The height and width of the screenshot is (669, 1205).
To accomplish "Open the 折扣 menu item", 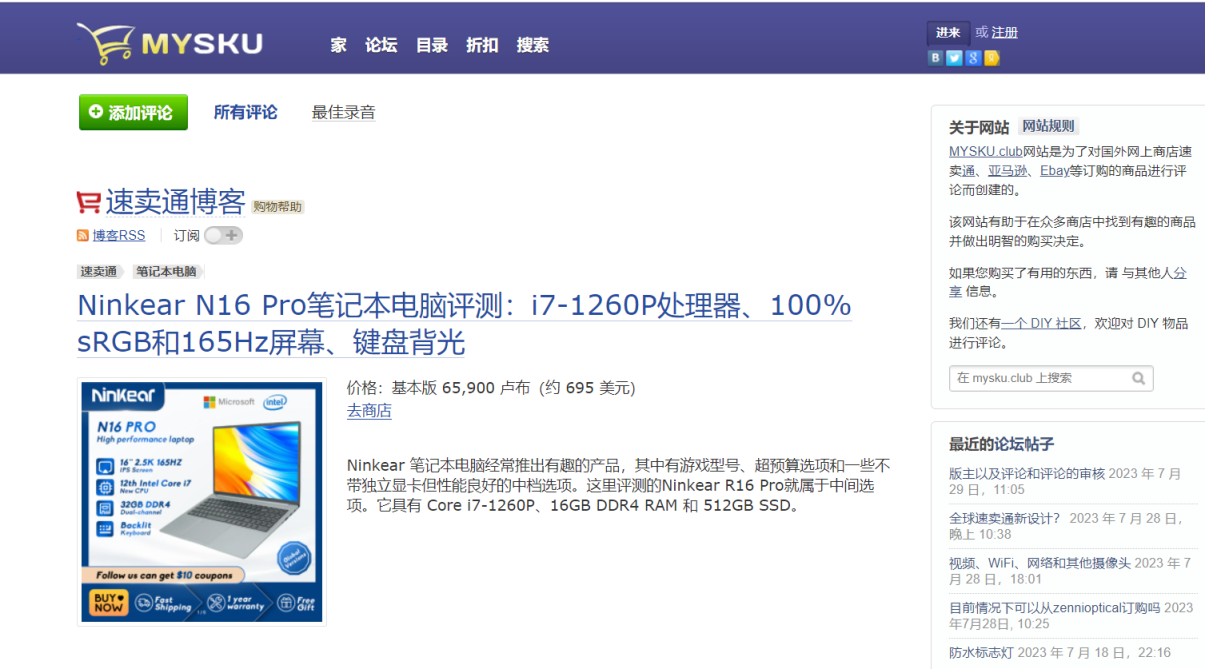I will pyautogui.click(x=482, y=45).
